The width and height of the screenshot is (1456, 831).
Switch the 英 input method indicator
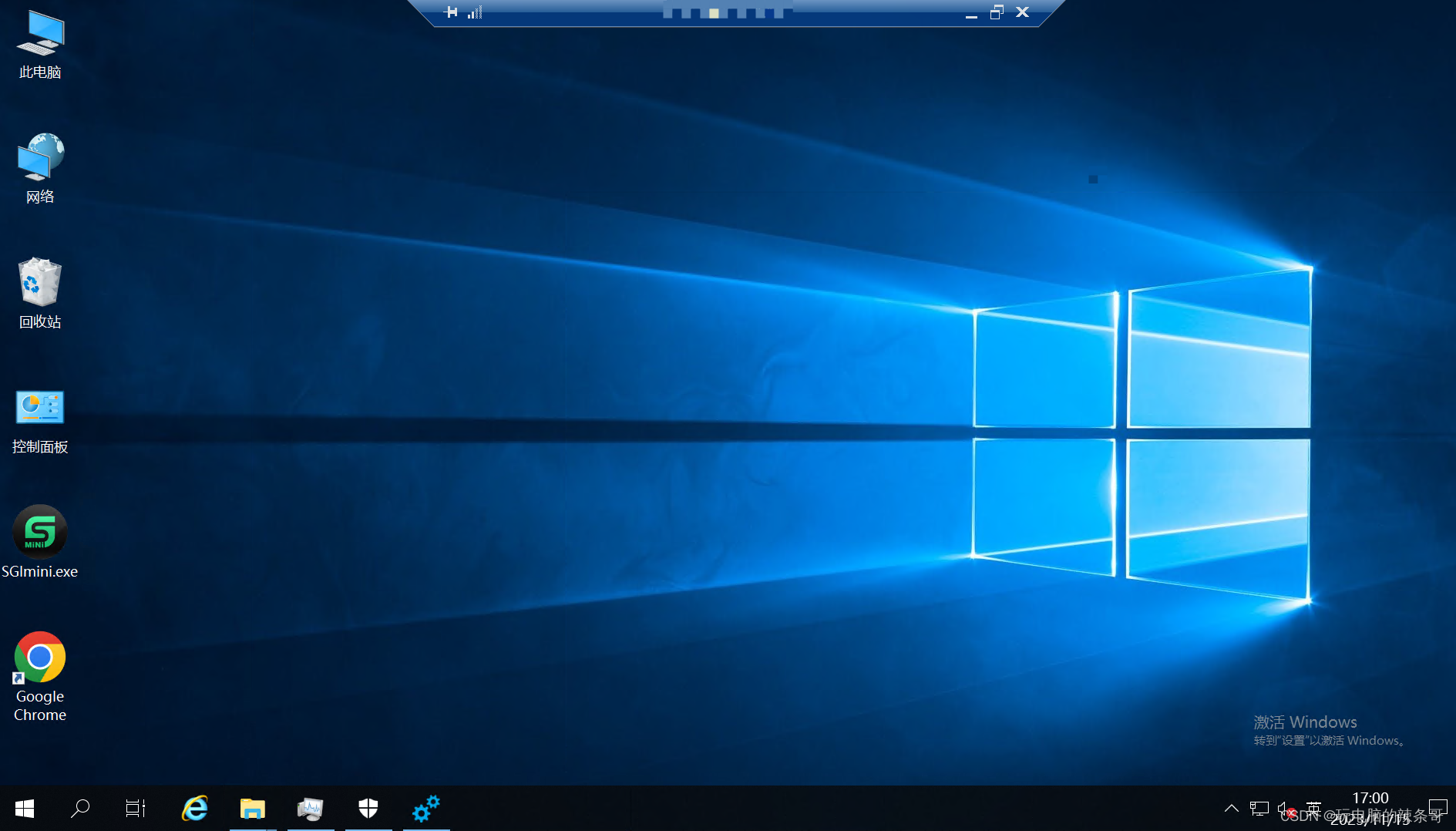[x=1314, y=809]
